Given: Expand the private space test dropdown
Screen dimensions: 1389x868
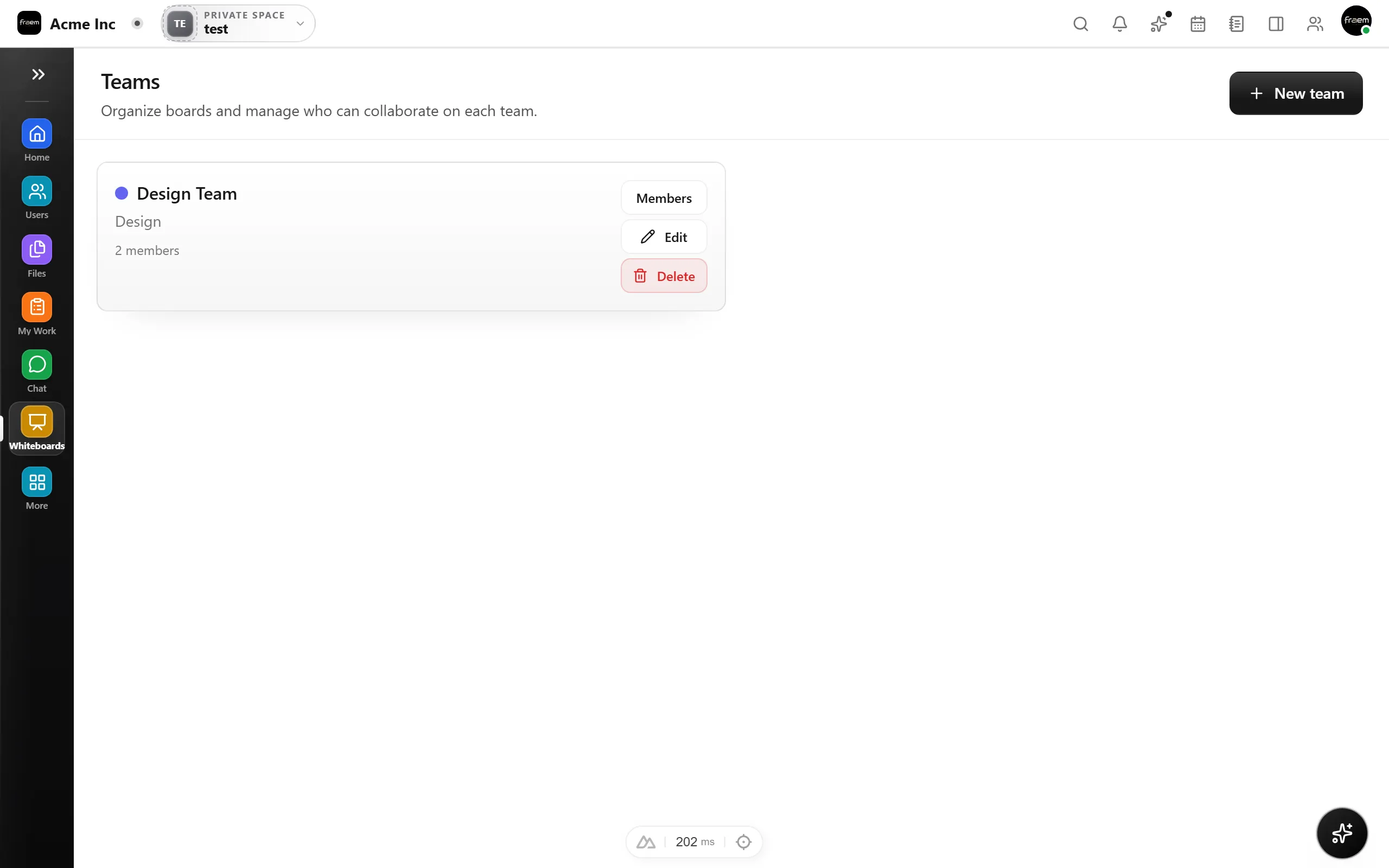Looking at the screenshot, I should (238, 23).
